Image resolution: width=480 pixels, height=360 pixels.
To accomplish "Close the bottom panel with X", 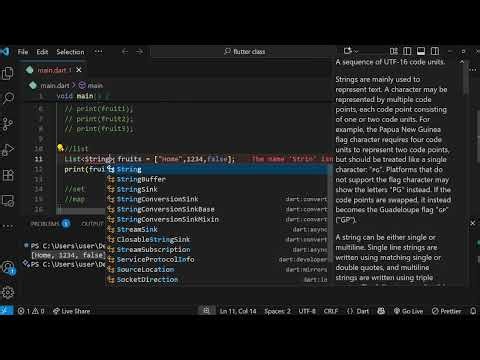I will [x=473, y=223].
